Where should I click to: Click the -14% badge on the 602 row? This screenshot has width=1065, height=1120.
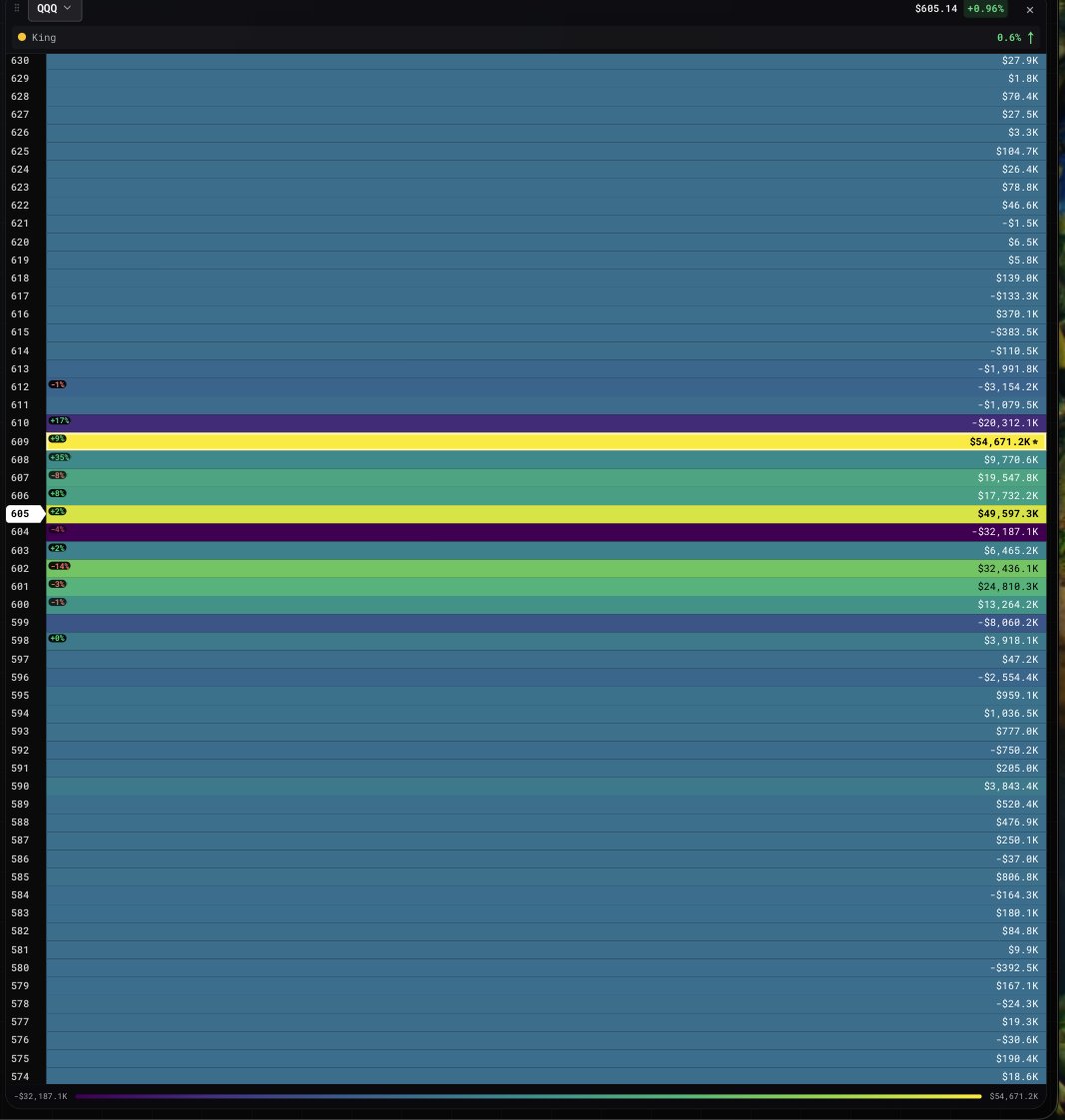point(59,566)
